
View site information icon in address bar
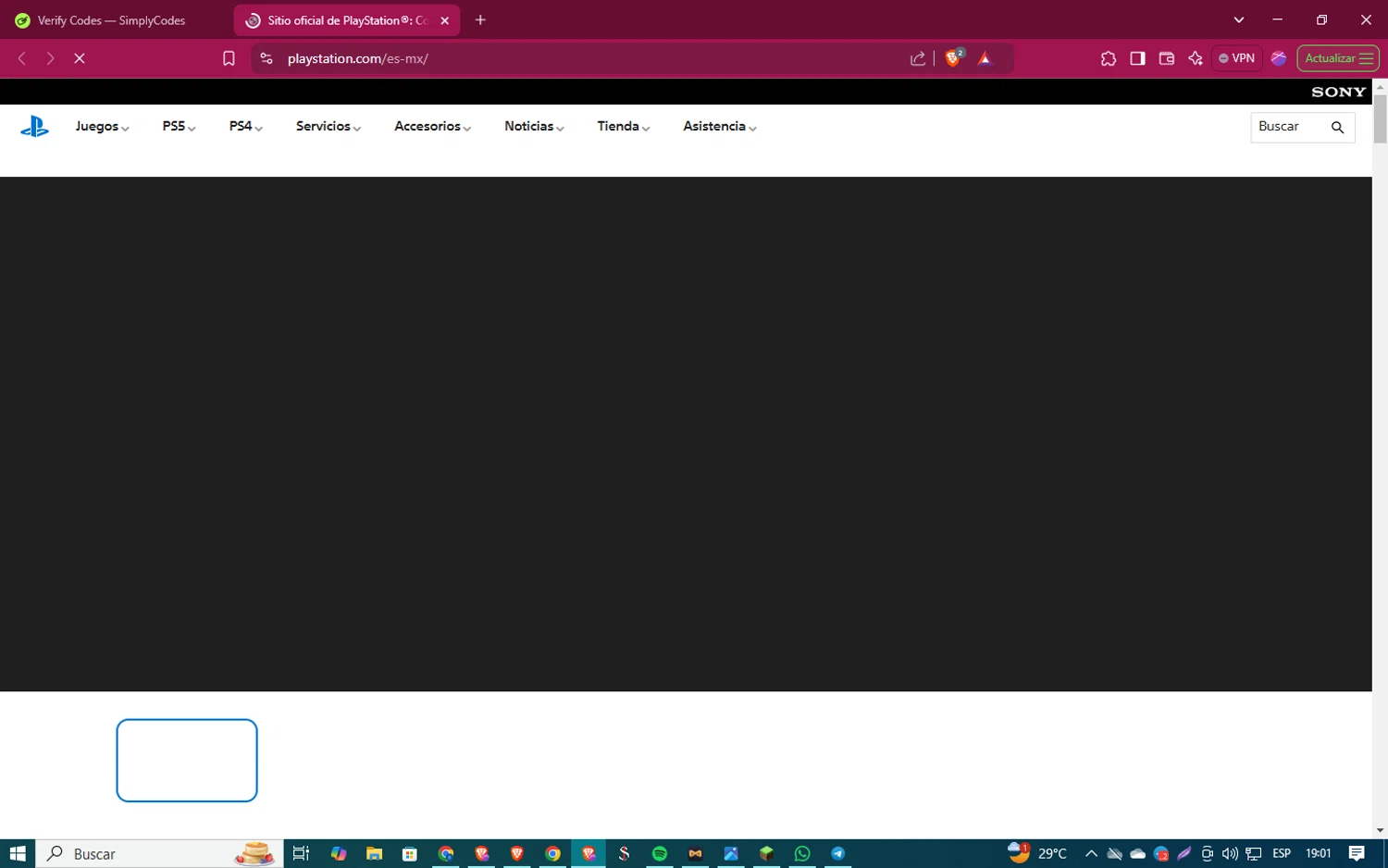pos(266,58)
